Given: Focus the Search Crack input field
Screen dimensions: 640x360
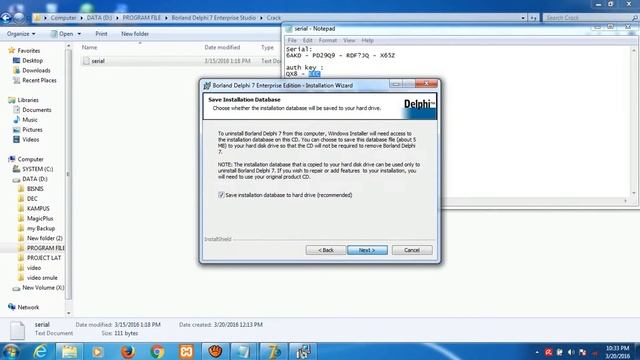Looking at the screenshot, I should [590, 18].
